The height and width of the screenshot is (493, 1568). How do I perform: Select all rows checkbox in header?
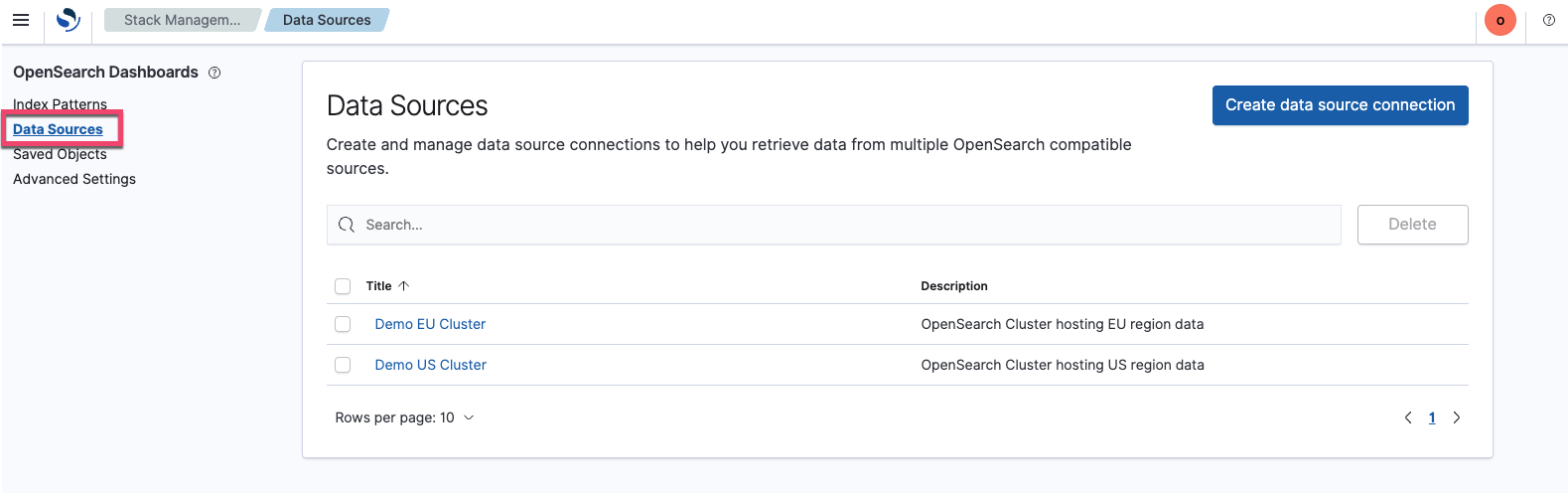pyautogui.click(x=343, y=286)
